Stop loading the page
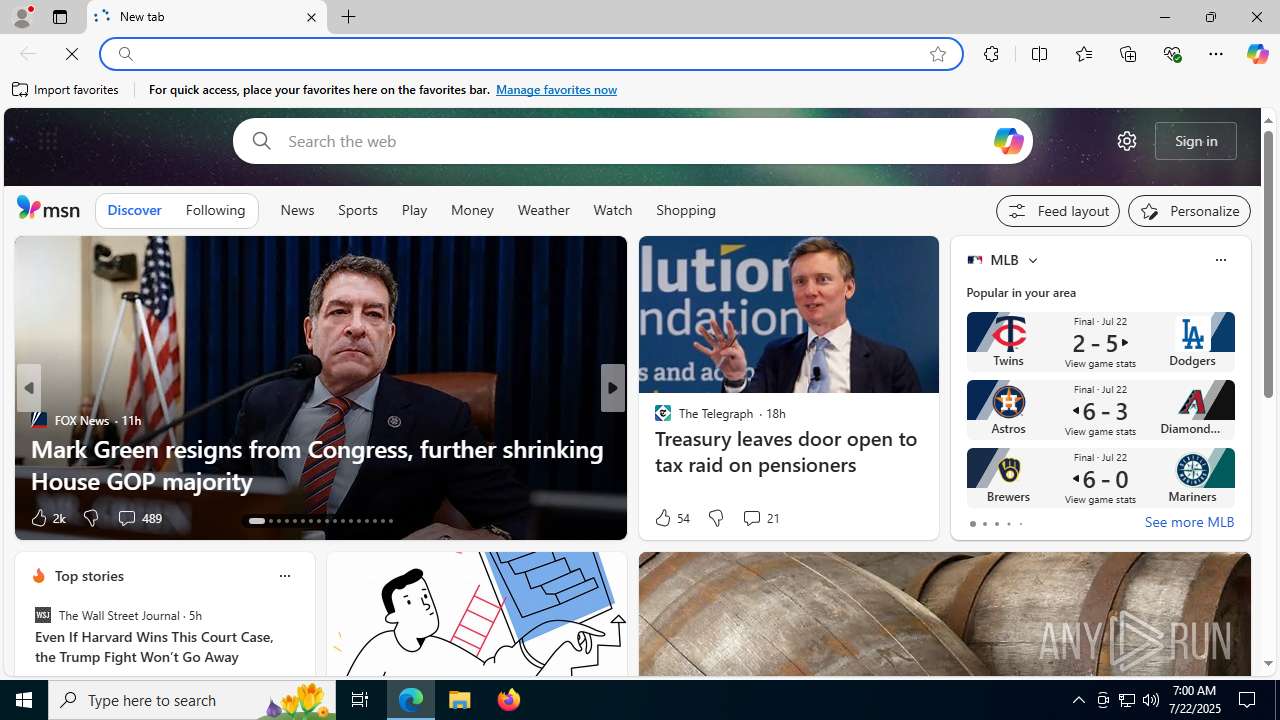This screenshot has width=1280, height=720. point(72,54)
